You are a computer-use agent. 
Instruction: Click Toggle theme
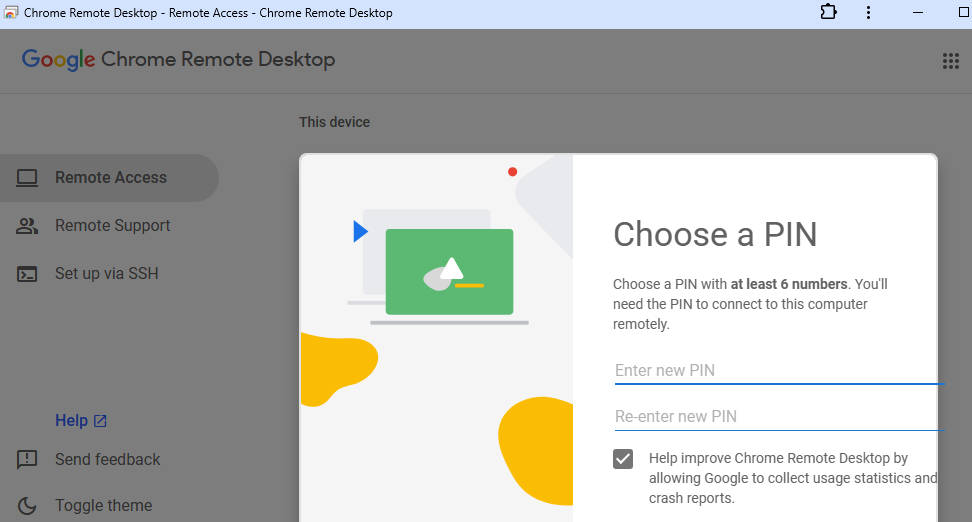[x=104, y=505]
